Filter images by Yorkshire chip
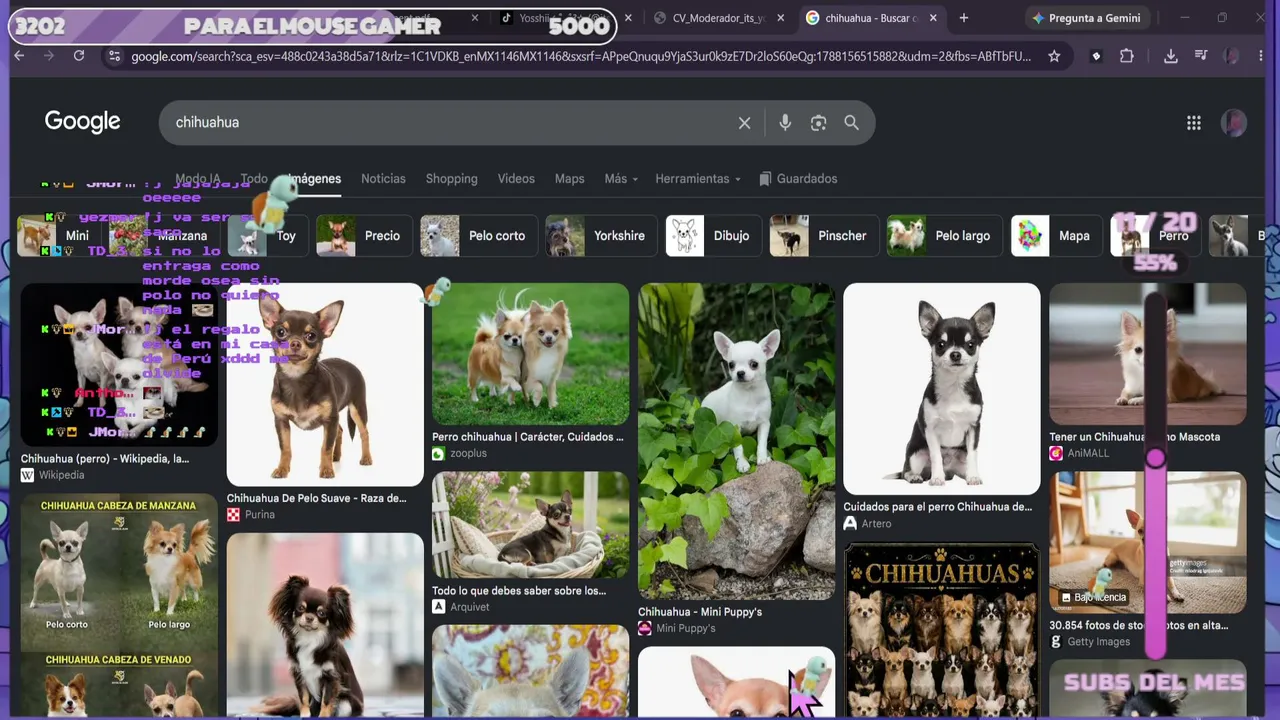The height and width of the screenshot is (720, 1280). click(601, 236)
